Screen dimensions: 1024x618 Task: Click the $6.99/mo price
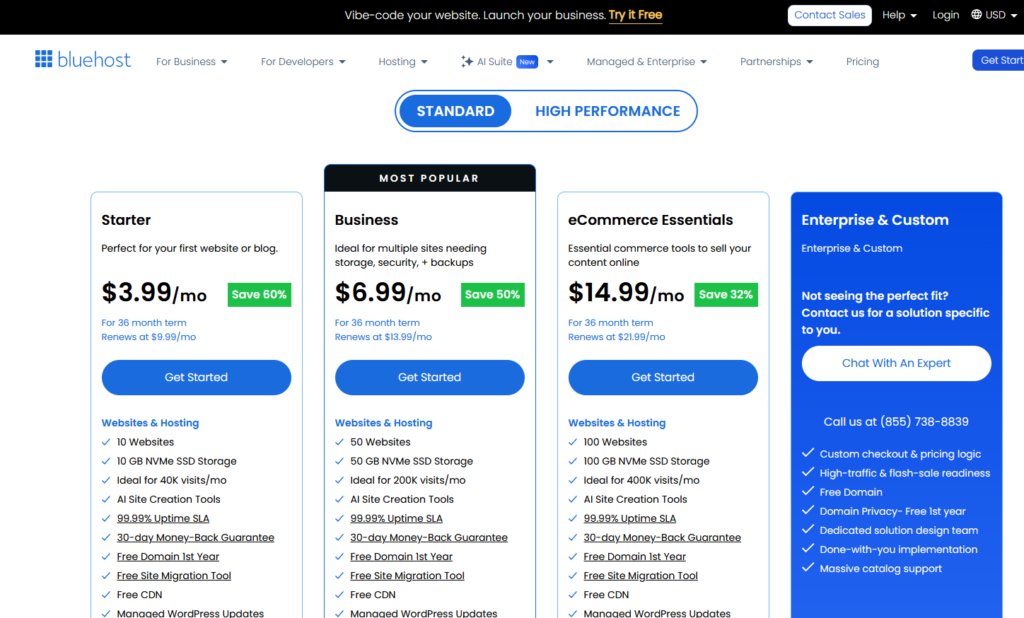coord(388,292)
